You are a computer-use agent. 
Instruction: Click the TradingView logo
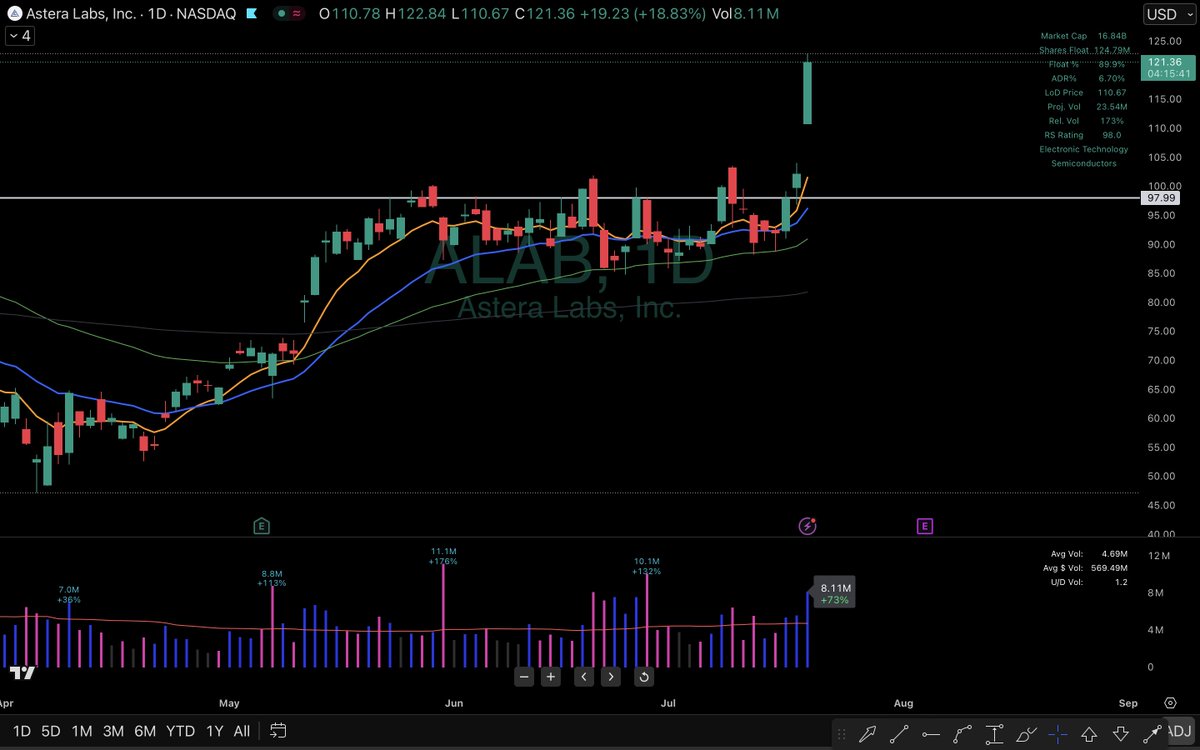[22, 673]
